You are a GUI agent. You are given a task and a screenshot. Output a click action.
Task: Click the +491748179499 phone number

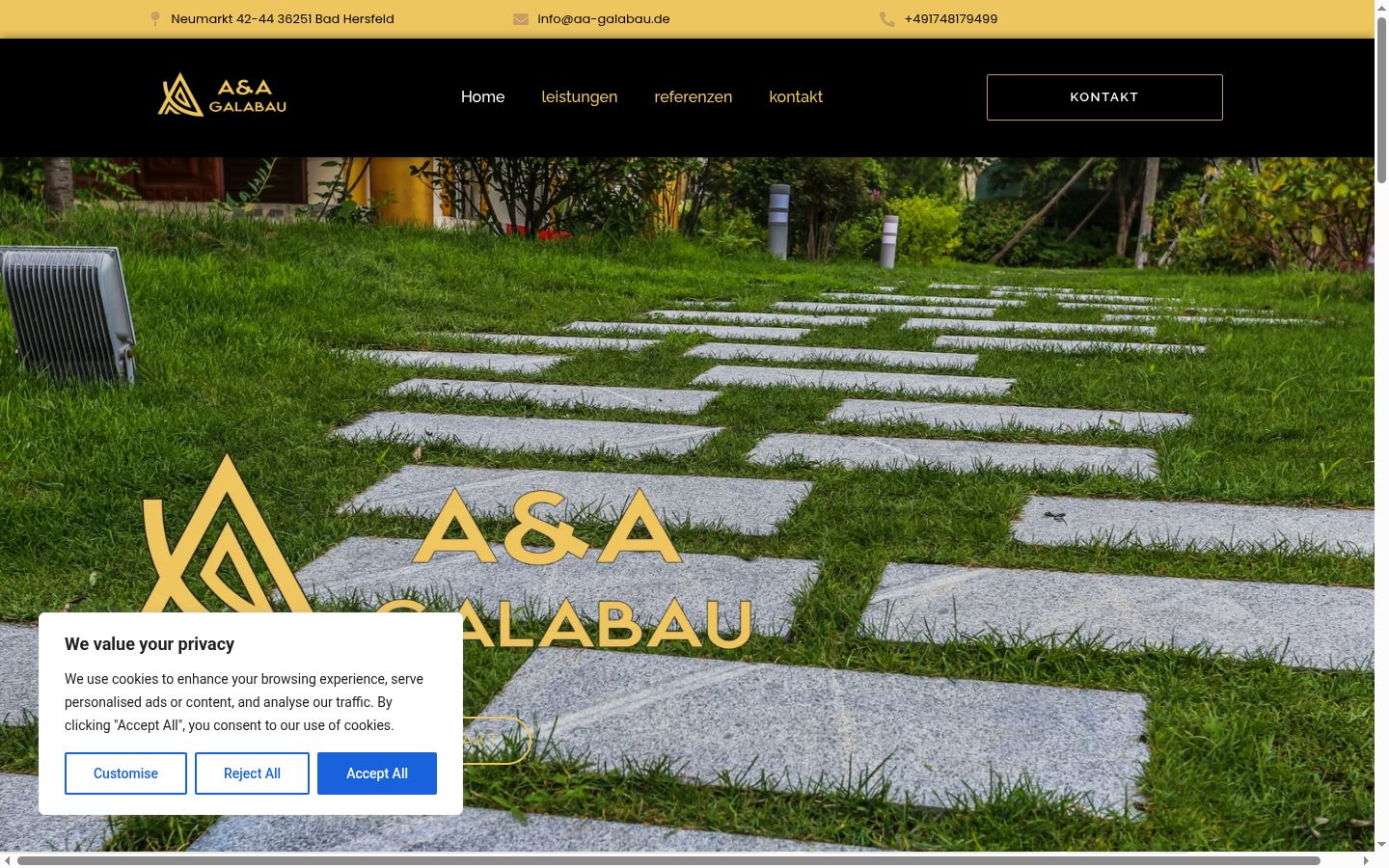click(x=951, y=19)
